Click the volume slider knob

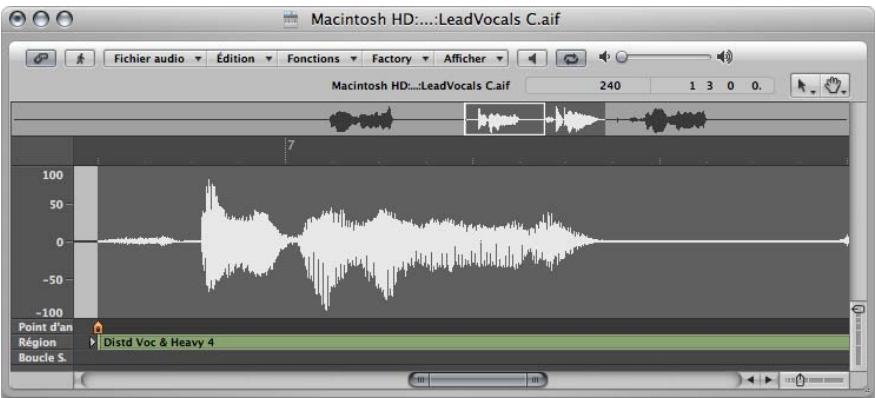(x=621, y=57)
